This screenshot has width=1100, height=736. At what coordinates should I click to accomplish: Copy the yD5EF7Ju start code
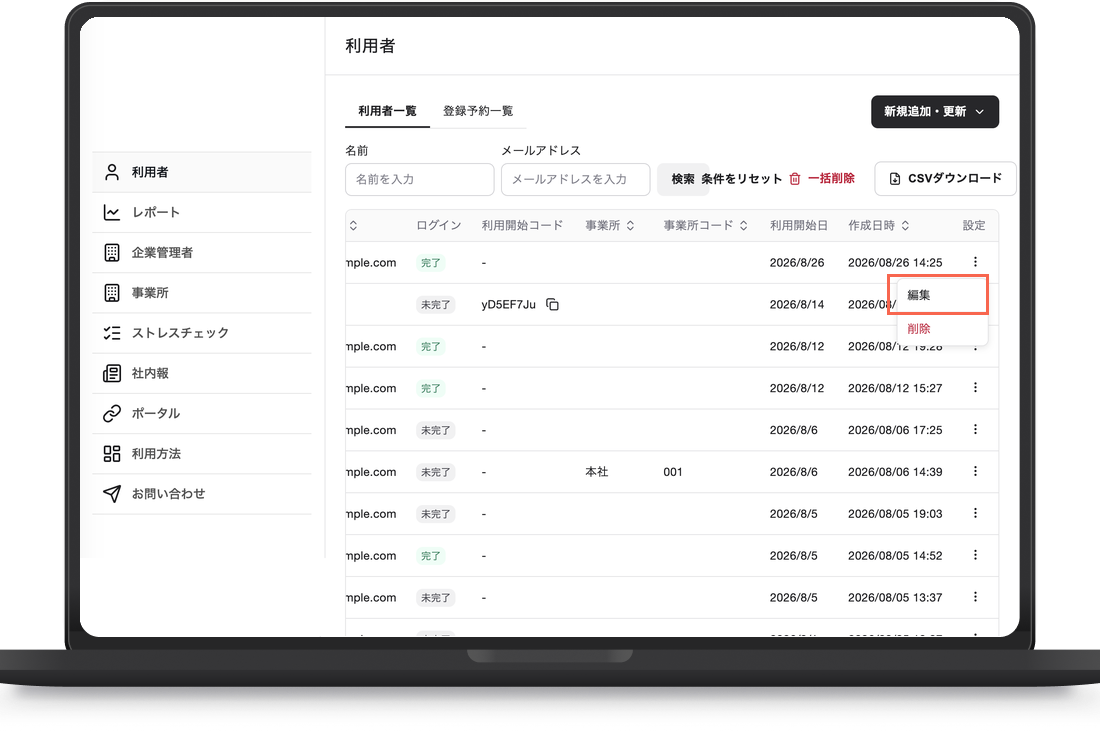(x=553, y=305)
